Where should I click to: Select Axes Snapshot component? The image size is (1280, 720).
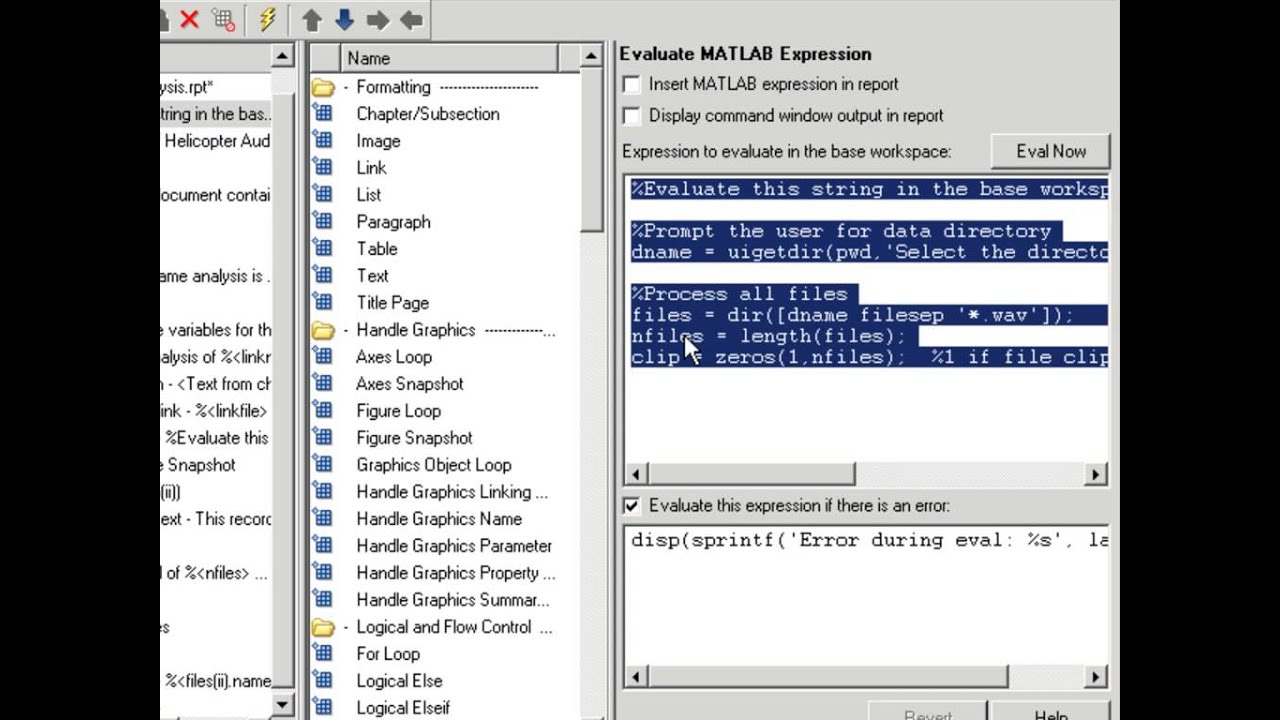point(409,384)
